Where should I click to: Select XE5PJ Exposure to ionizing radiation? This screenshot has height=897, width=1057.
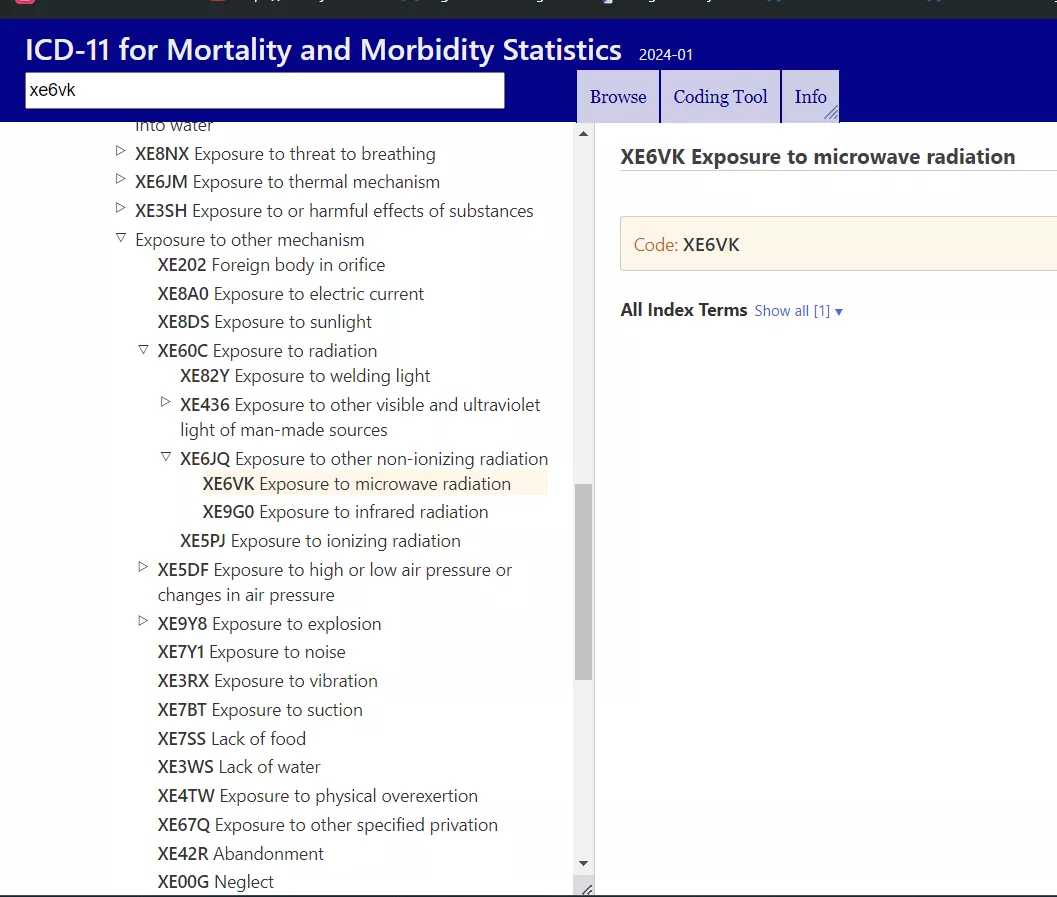[x=320, y=541]
